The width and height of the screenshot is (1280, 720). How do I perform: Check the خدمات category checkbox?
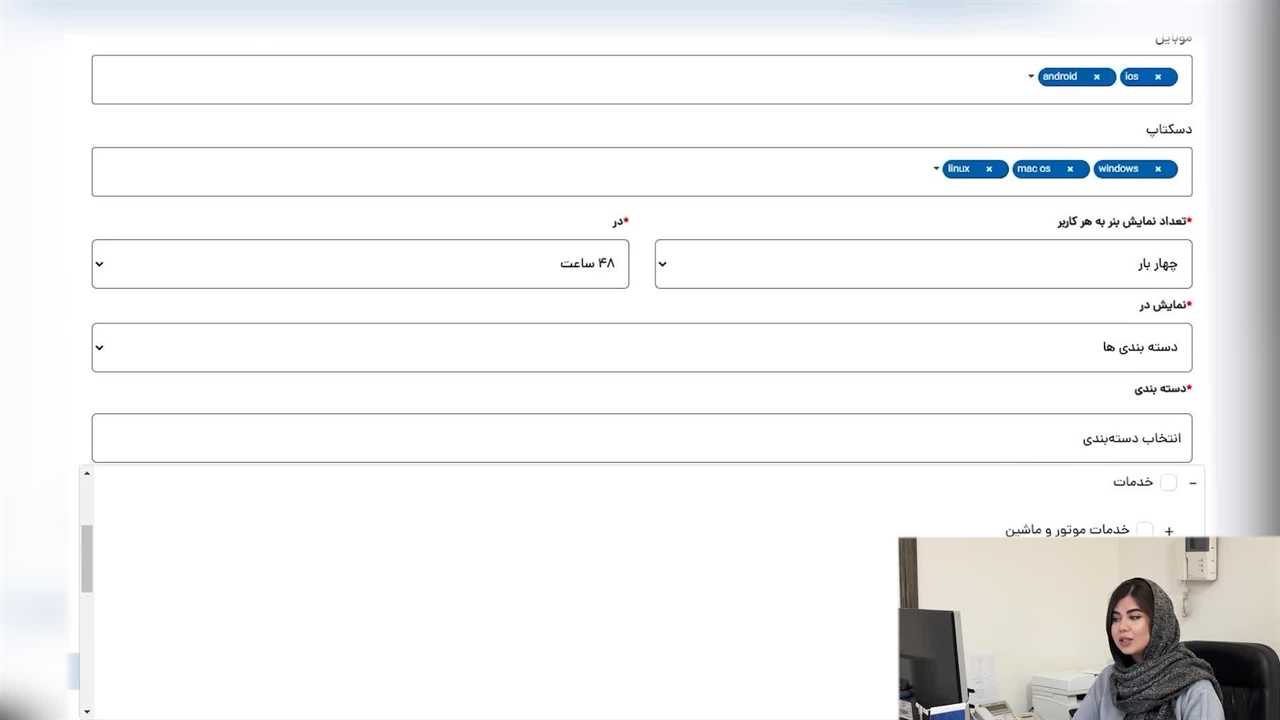pos(1168,482)
